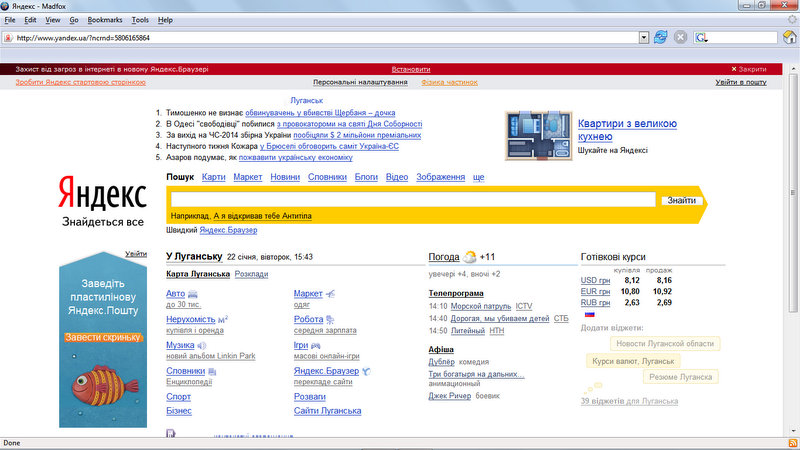This screenshot has width=800, height=450.
Task: Click the site favicon in address bar
Action: click(x=8, y=38)
